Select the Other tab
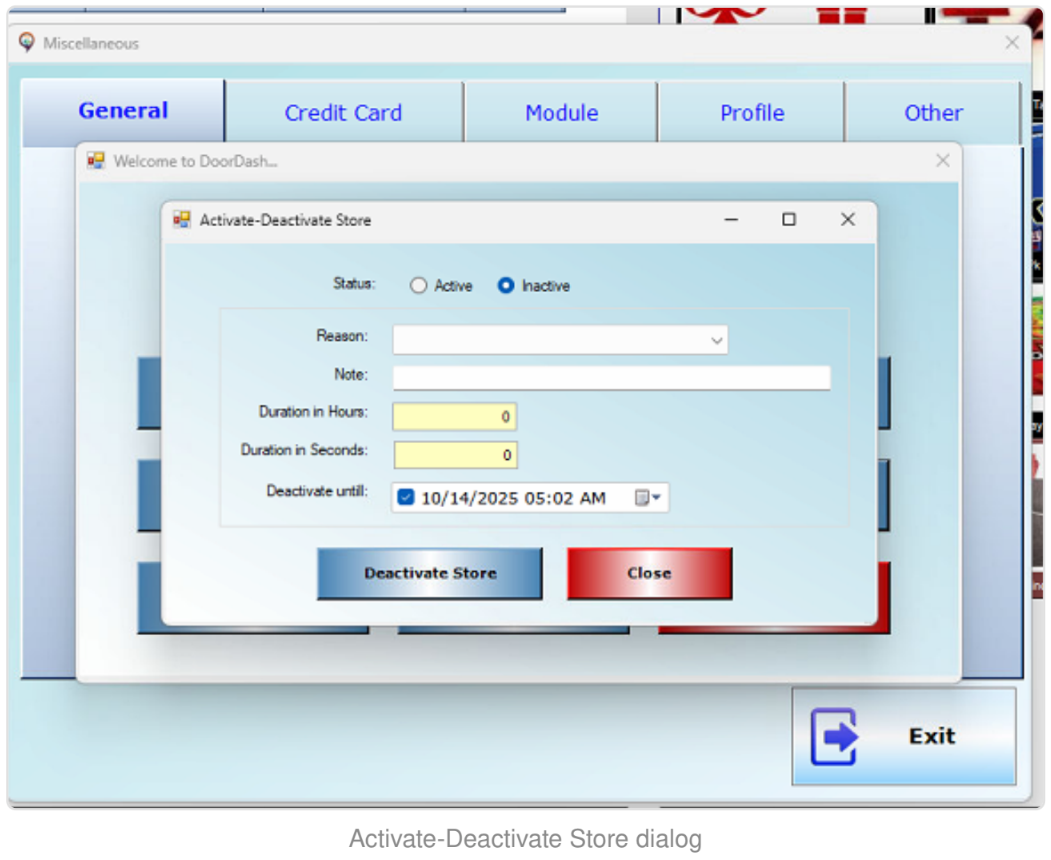 933,113
